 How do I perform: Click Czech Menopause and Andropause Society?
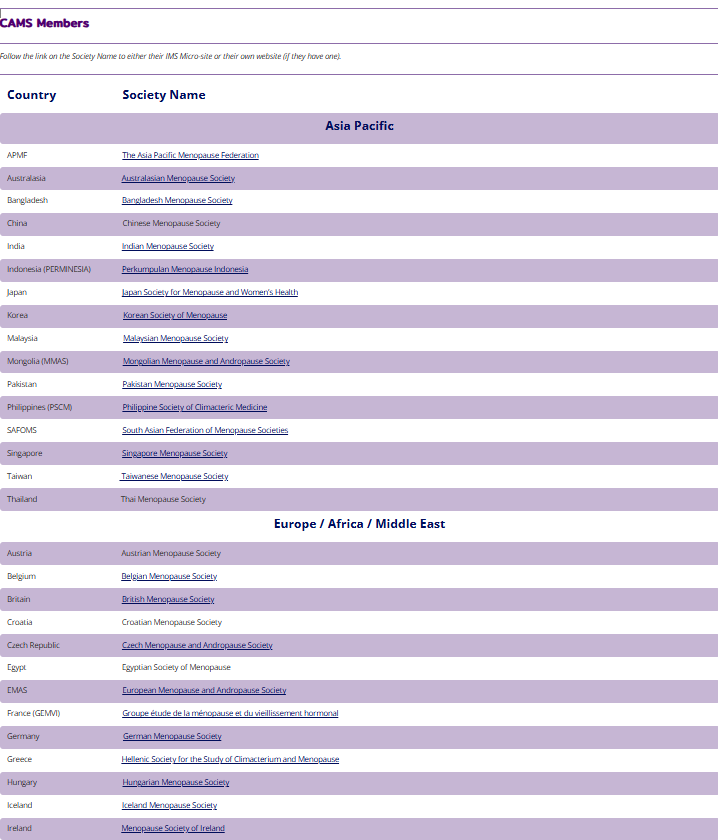[197, 645]
